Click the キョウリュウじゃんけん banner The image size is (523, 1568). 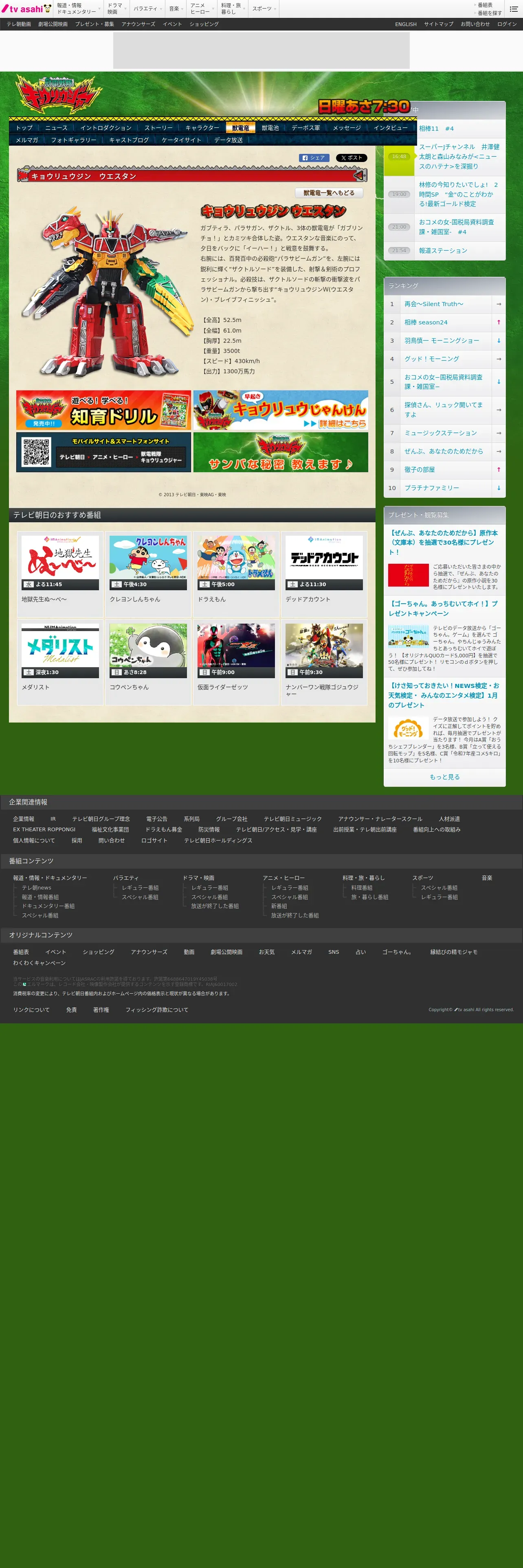(x=281, y=410)
